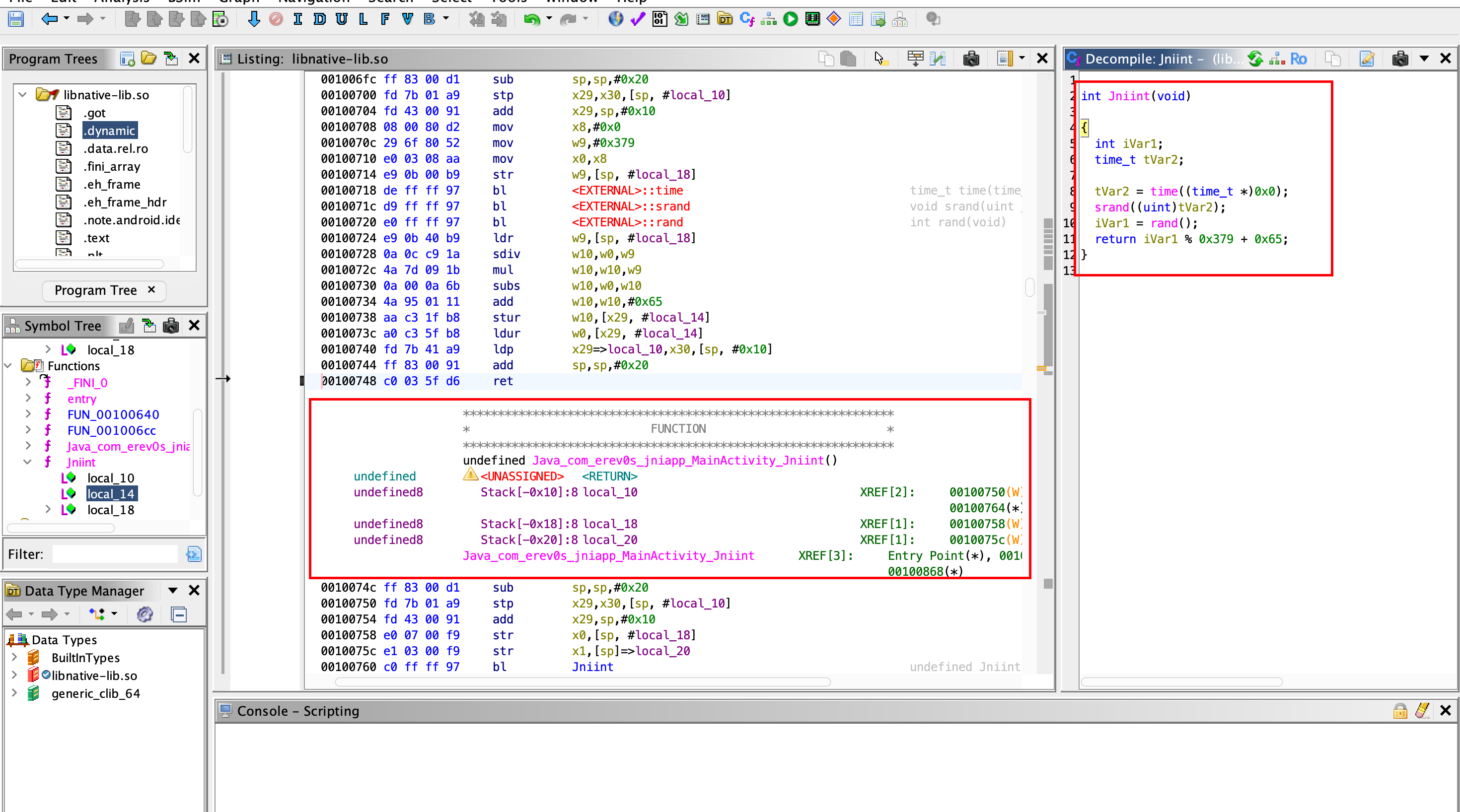Open the Bytes viewer '1001' icon
This screenshot has height=812, width=1460.
tap(659, 19)
